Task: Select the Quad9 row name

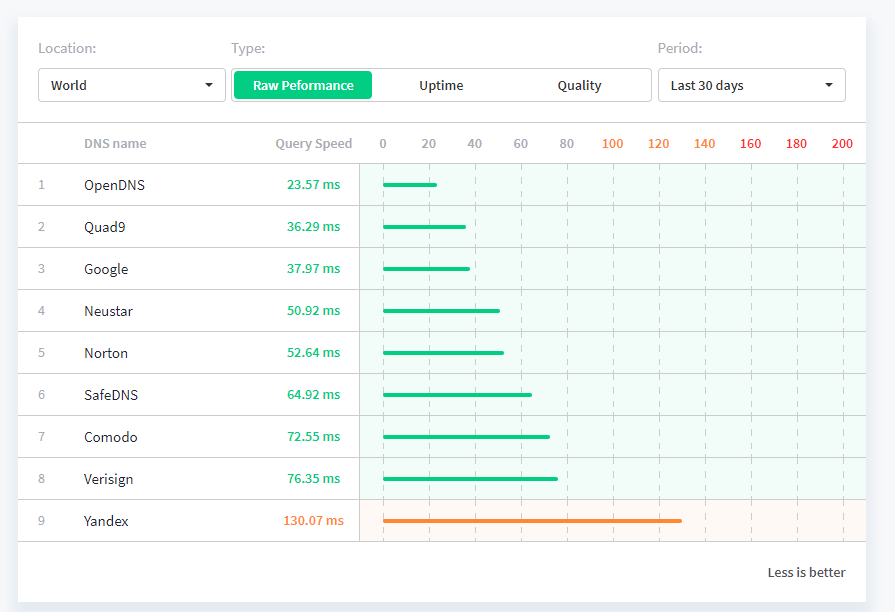Action: 104,227
